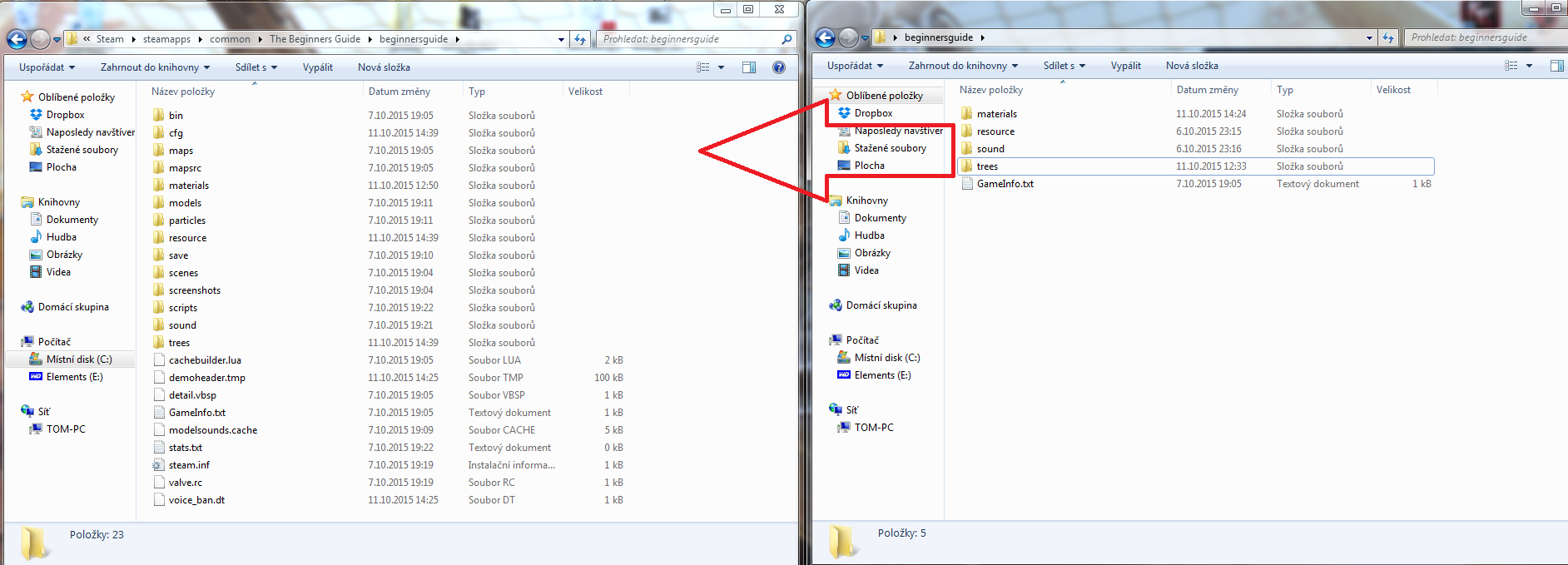Select the cachebuilder.lua file icon
Screen dimensions: 1568x565
click(159, 360)
